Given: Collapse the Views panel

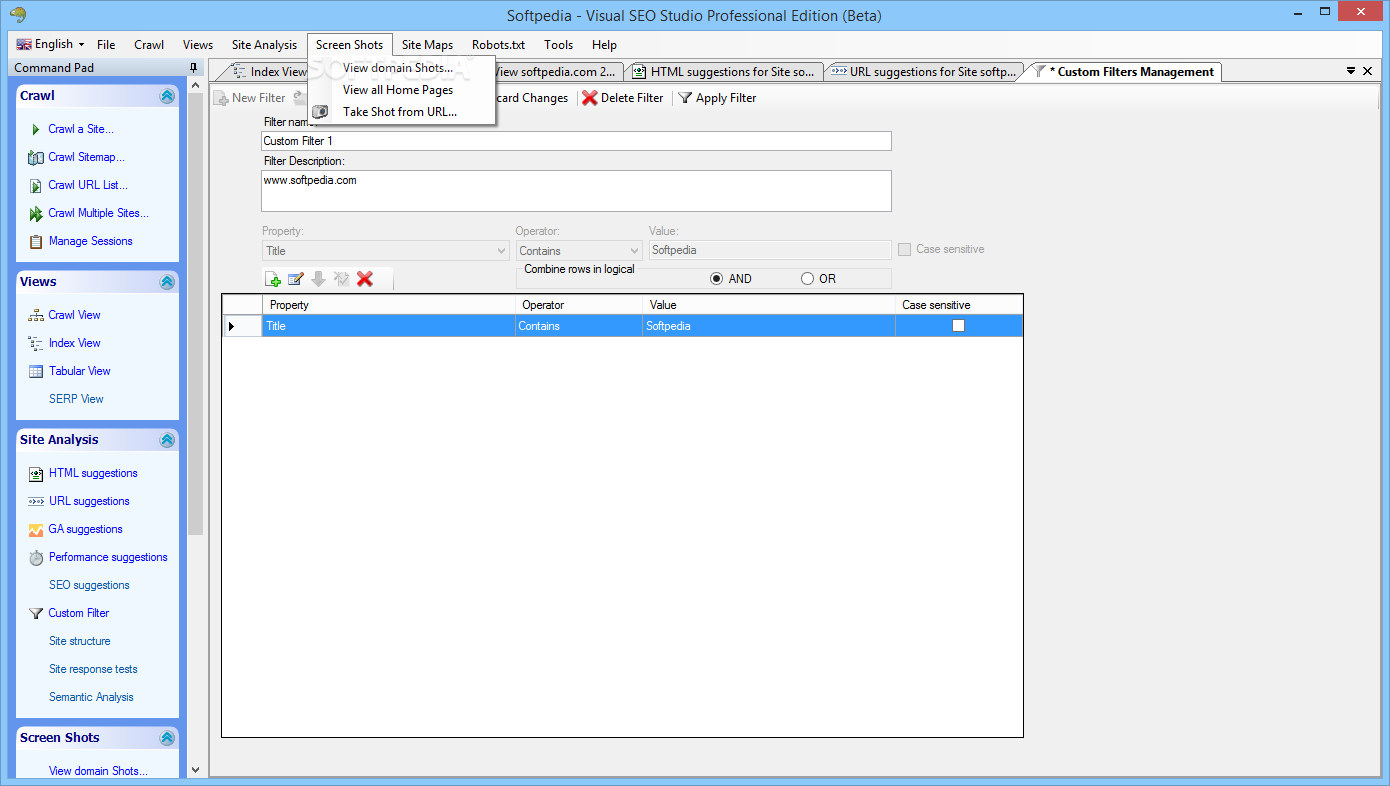Looking at the screenshot, I should pyautogui.click(x=167, y=282).
